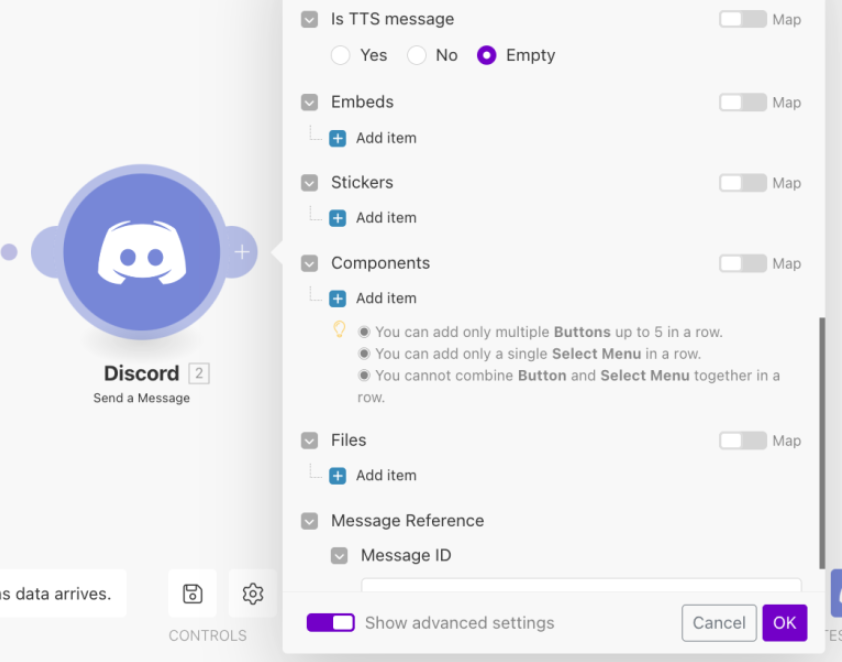Collapse the Embeds section
842x662 pixels.
click(309, 103)
